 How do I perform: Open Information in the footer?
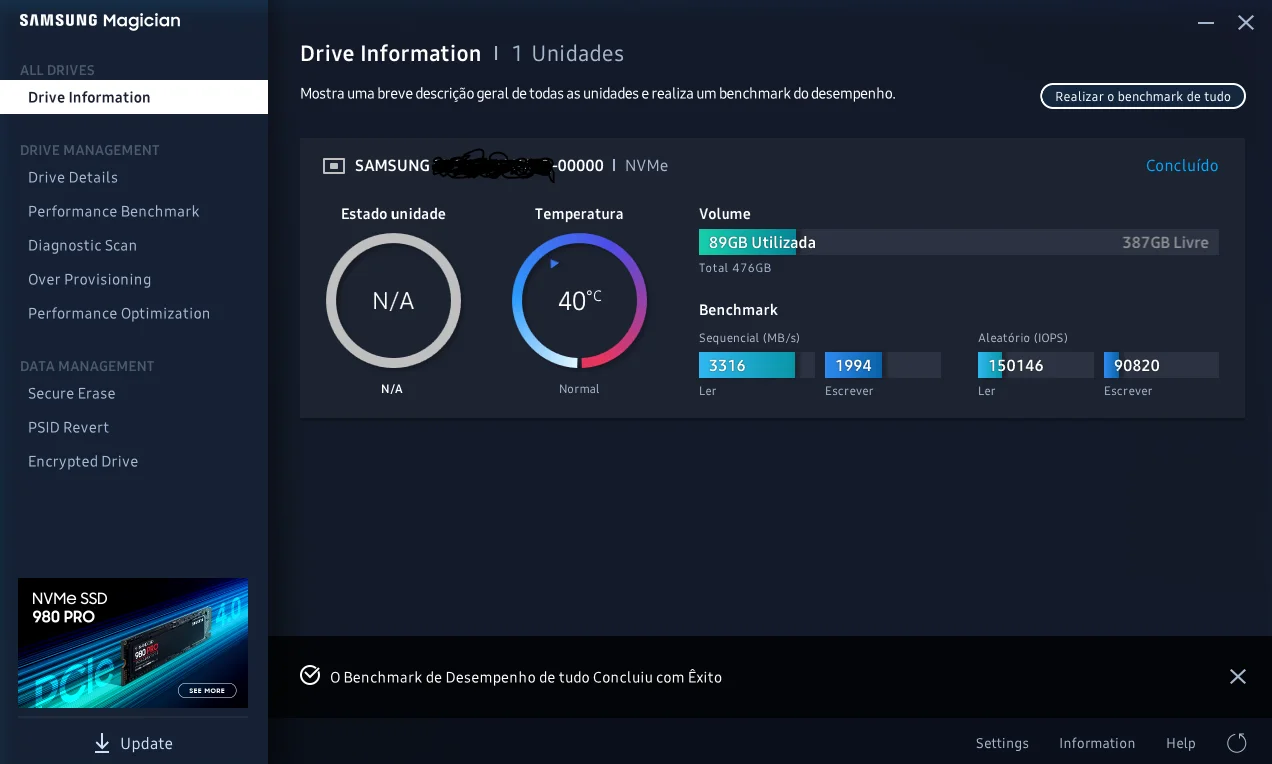click(x=1097, y=743)
